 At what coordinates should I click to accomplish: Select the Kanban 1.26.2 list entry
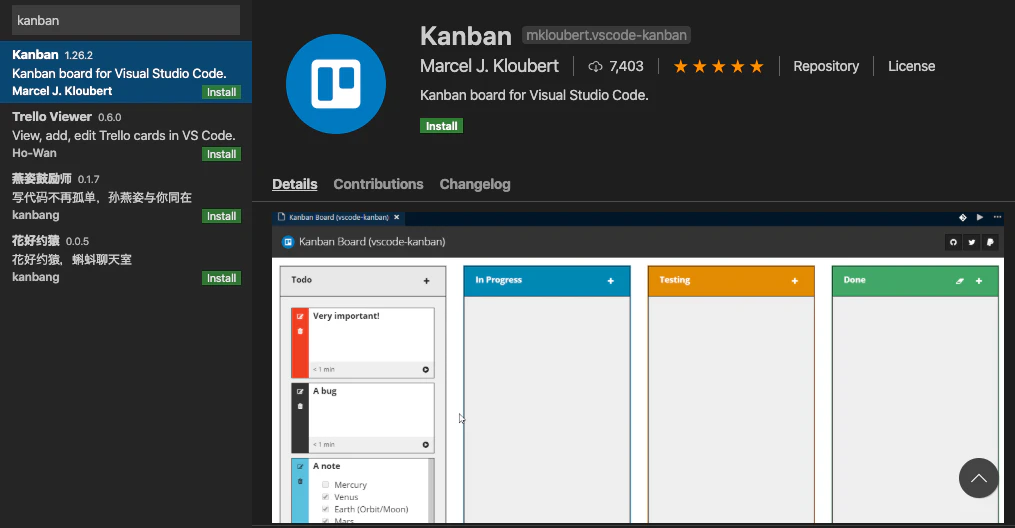point(126,72)
